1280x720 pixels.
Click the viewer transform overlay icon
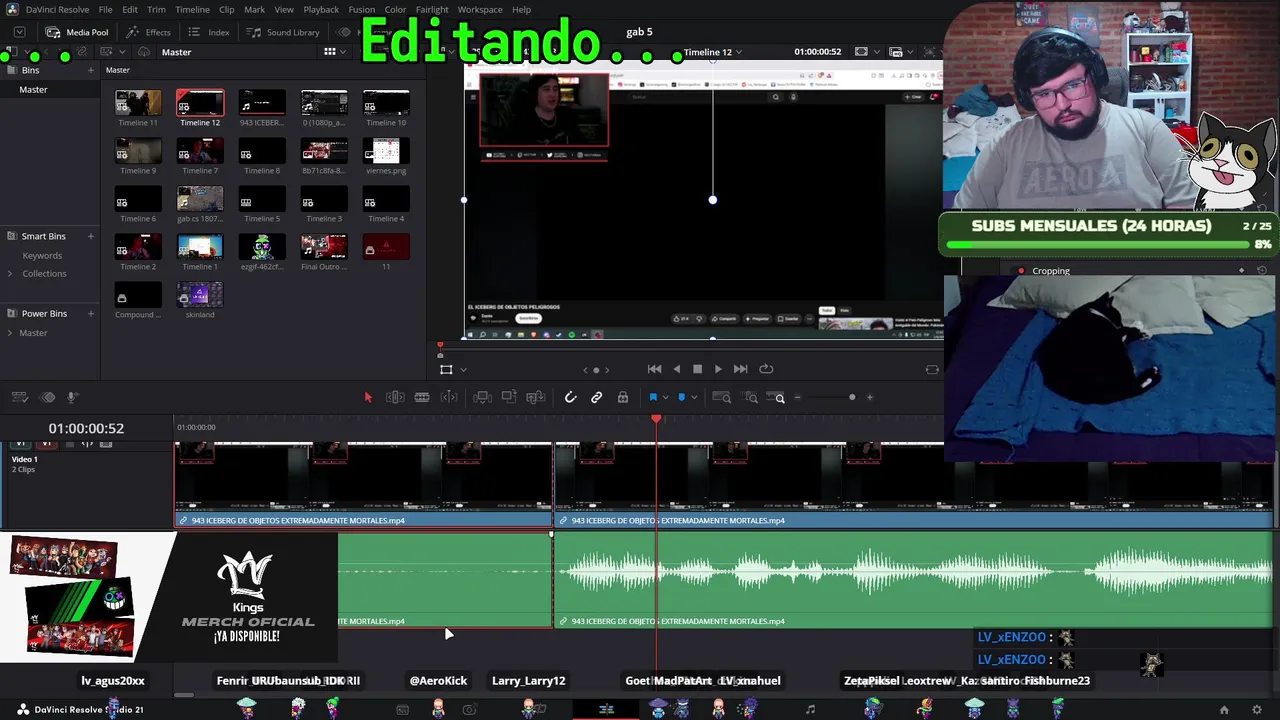(446, 370)
